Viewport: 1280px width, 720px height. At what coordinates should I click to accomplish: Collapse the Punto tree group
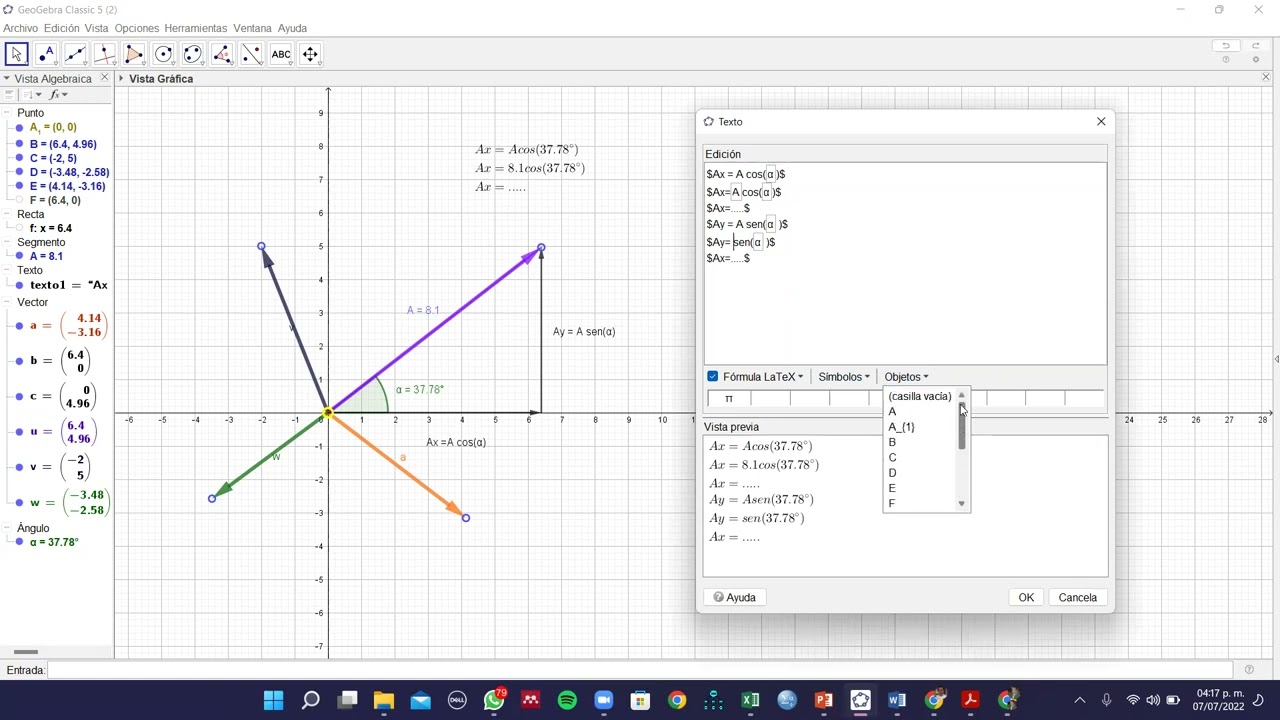coord(8,113)
